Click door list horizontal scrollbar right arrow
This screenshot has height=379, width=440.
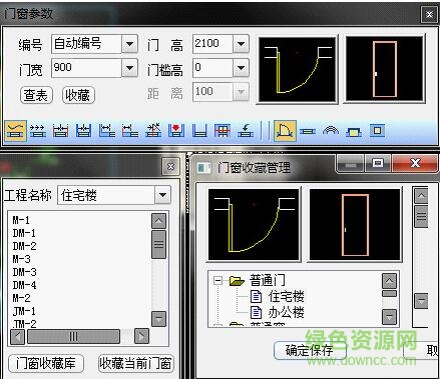141,336
